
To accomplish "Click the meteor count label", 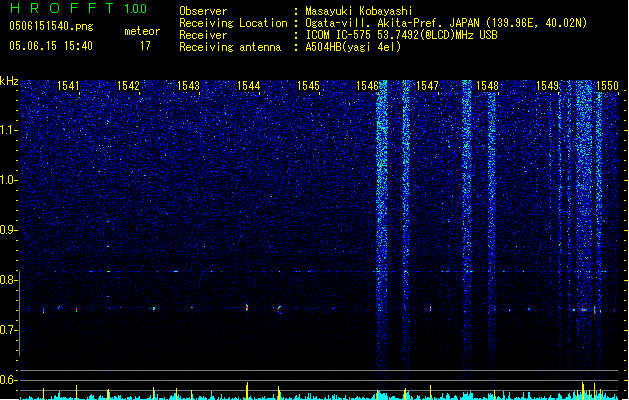I will 142,31.
